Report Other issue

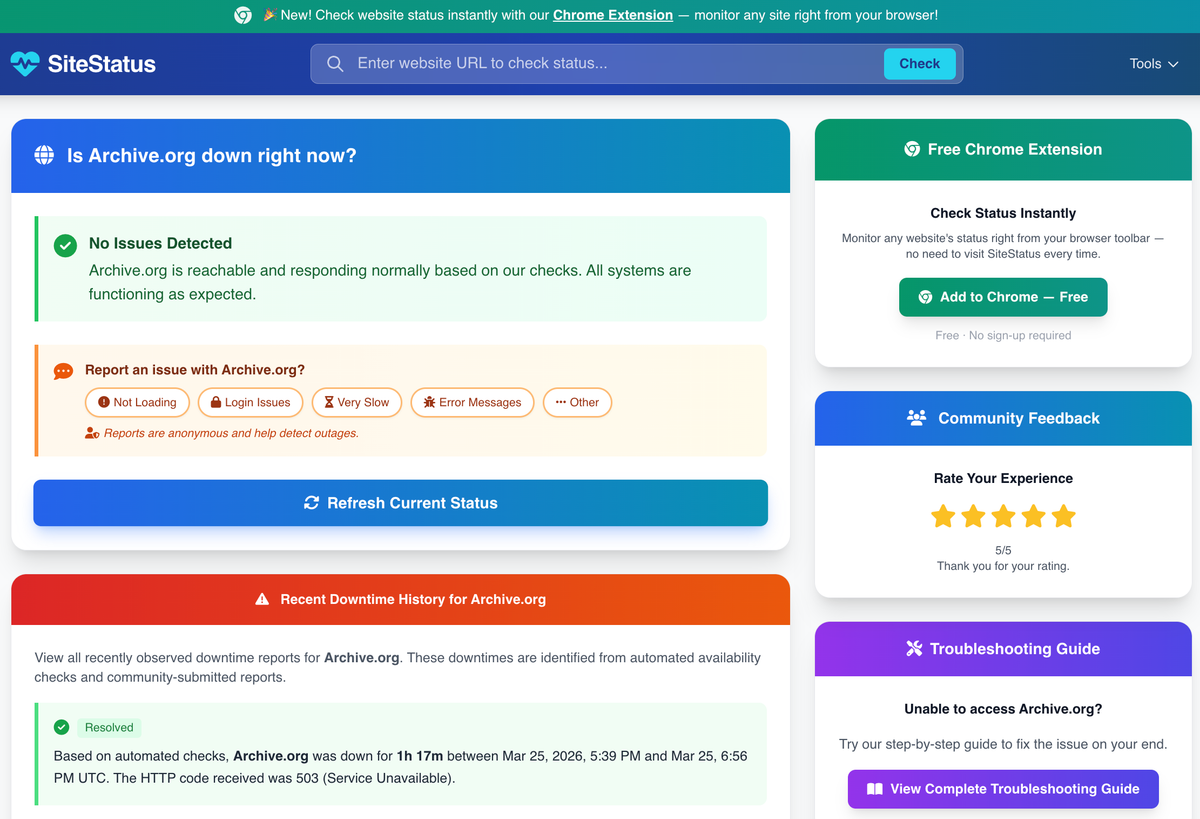point(577,402)
